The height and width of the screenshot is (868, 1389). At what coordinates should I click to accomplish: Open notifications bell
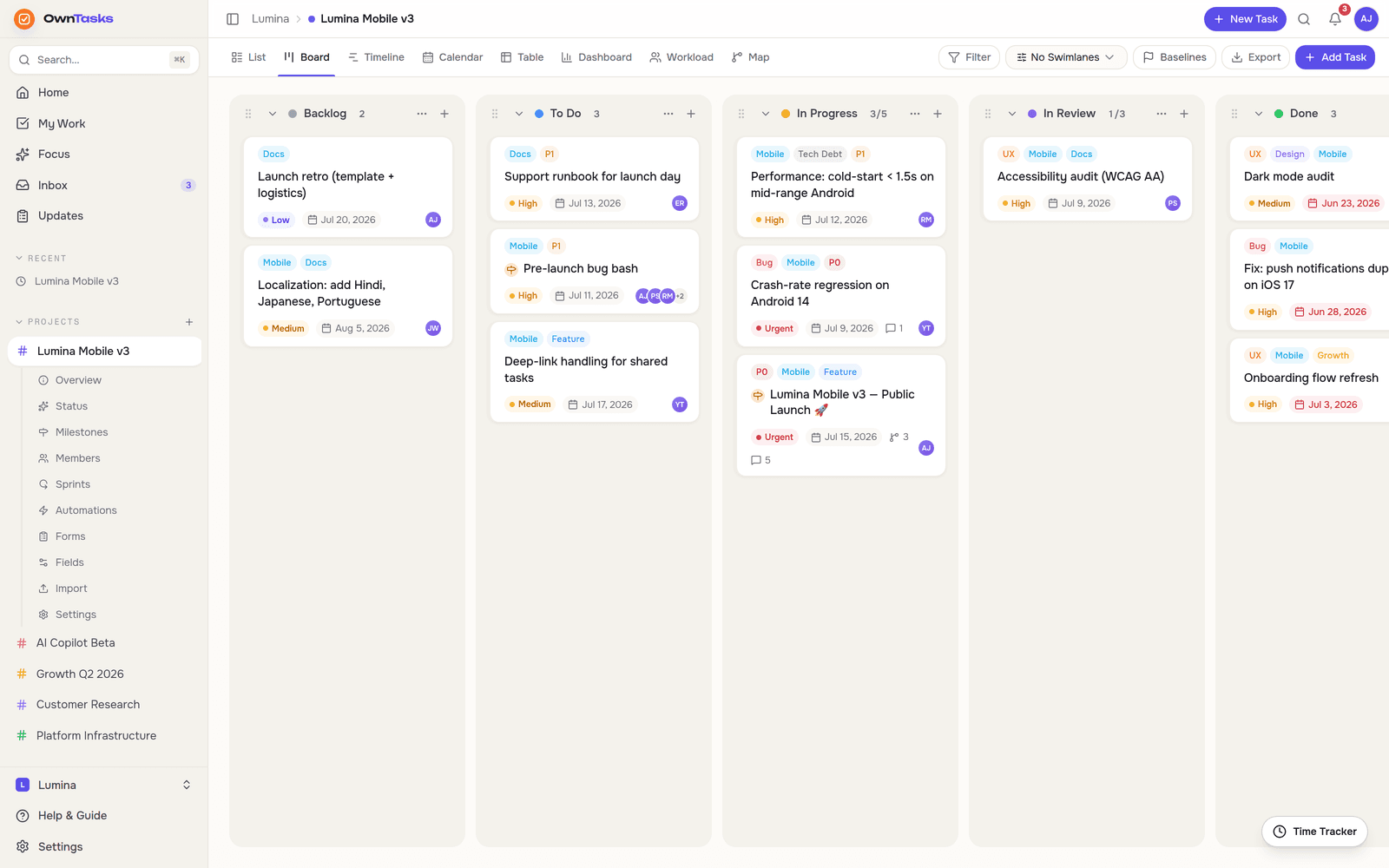pyautogui.click(x=1335, y=19)
